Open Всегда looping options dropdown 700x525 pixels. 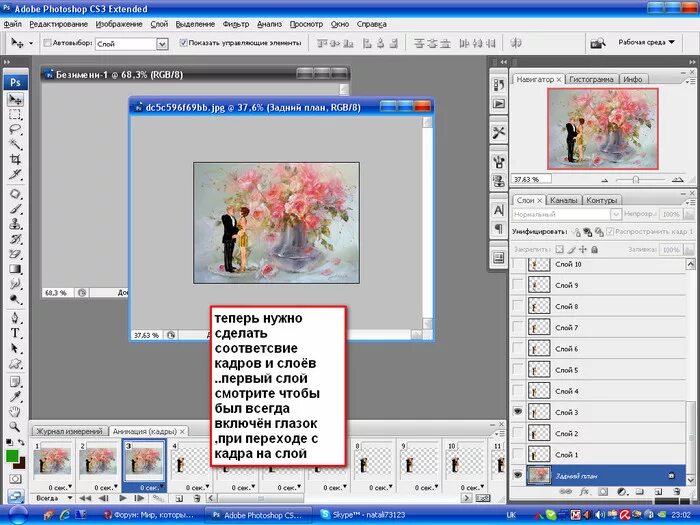pos(54,498)
